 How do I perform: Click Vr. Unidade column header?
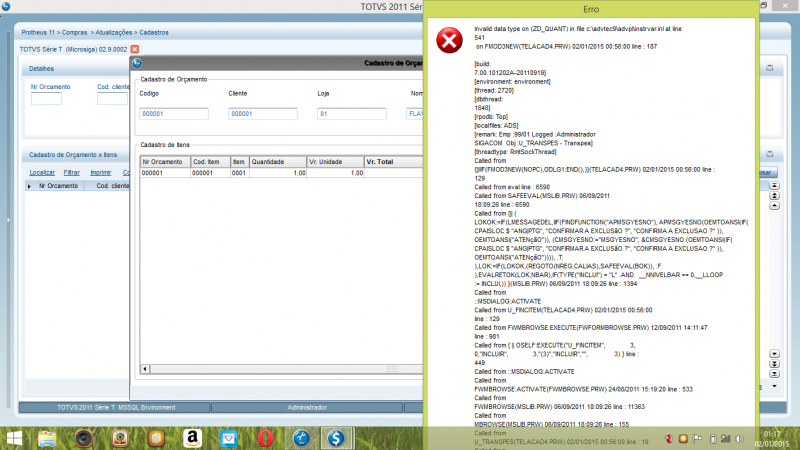click(335, 162)
